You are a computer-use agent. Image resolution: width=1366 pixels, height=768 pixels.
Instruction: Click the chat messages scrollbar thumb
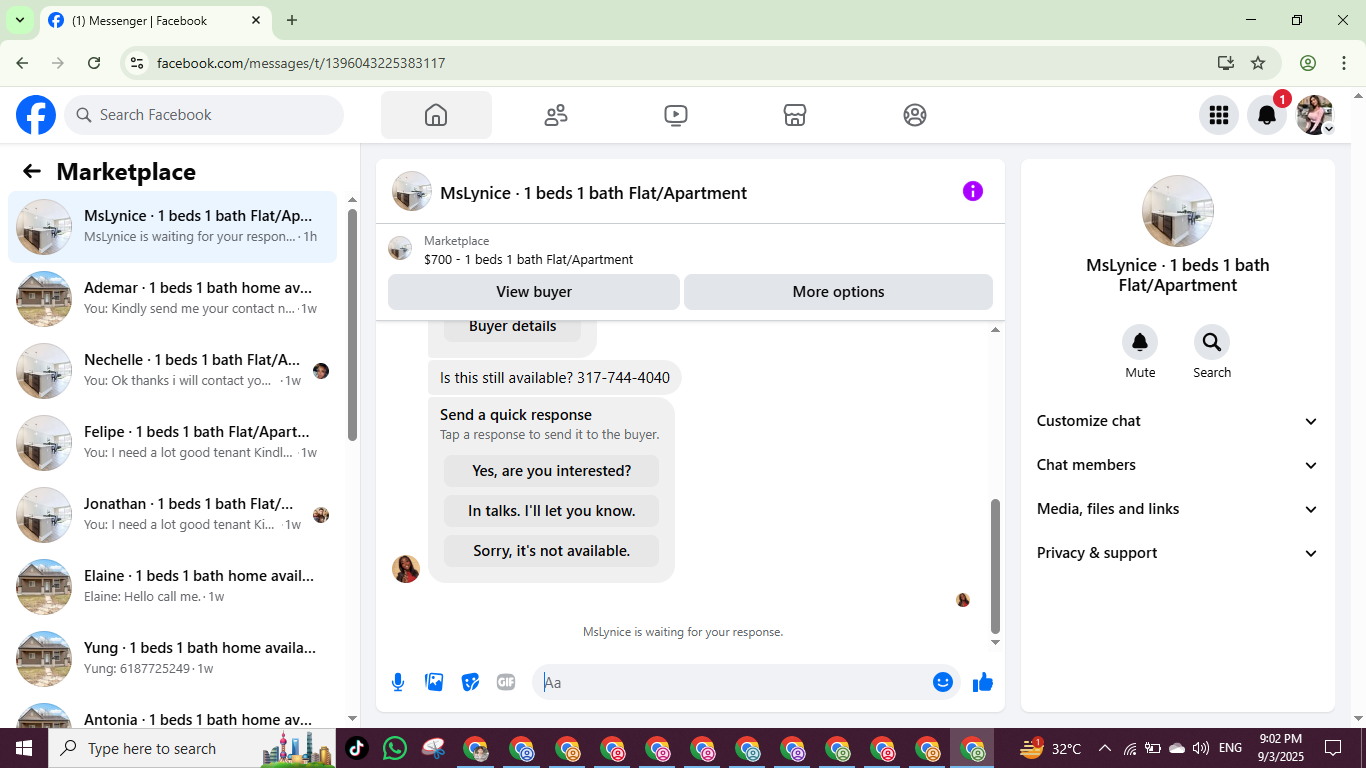[x=995, y=566]
